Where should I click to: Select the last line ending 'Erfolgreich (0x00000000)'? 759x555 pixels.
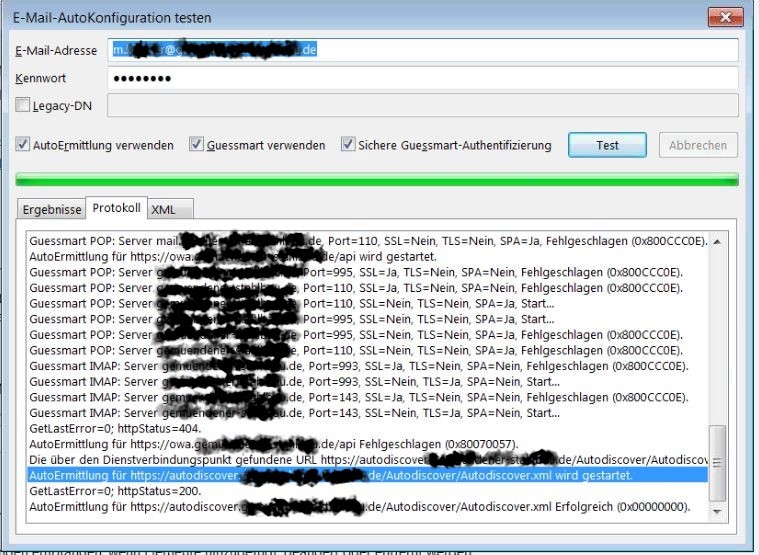(x=359, y=507)
